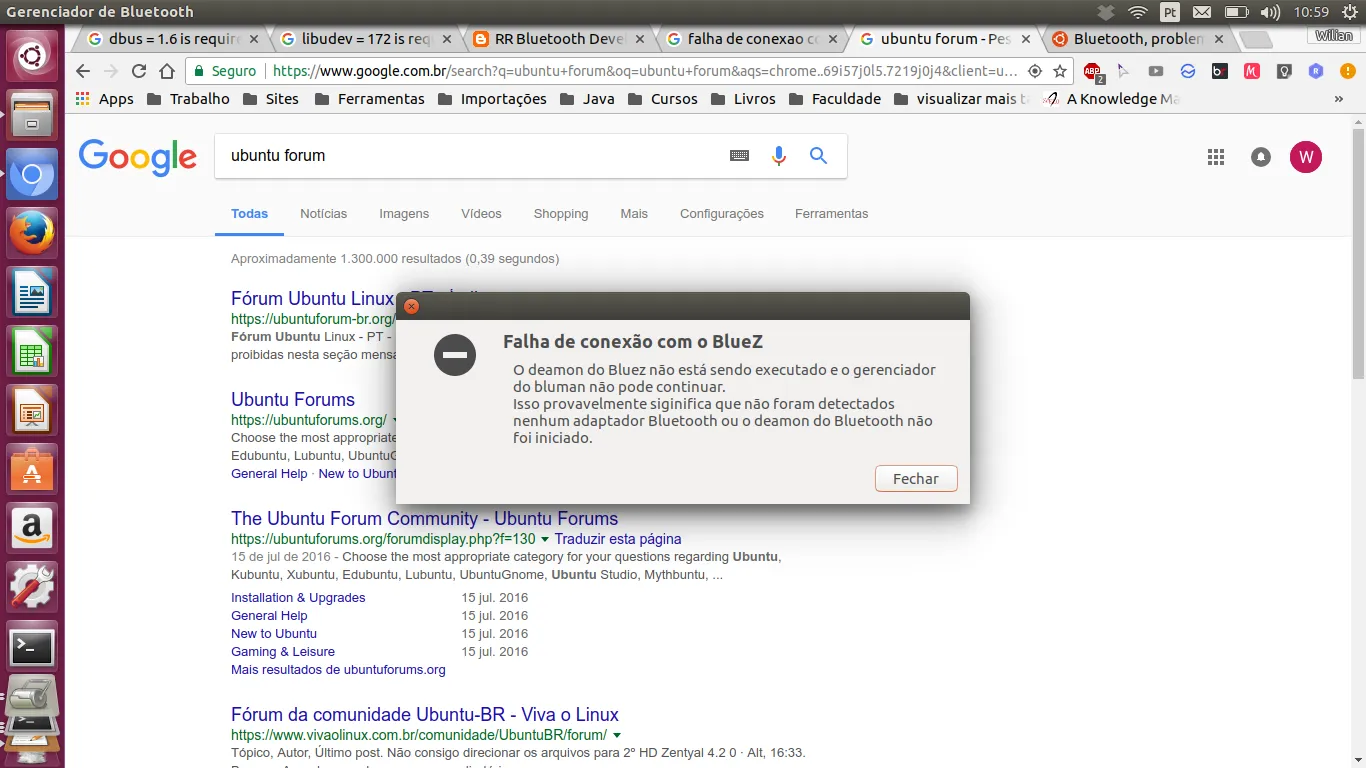The image size is (1366, 768).
Task: Click the blue magnifier search icon
Action: (818, 156)
